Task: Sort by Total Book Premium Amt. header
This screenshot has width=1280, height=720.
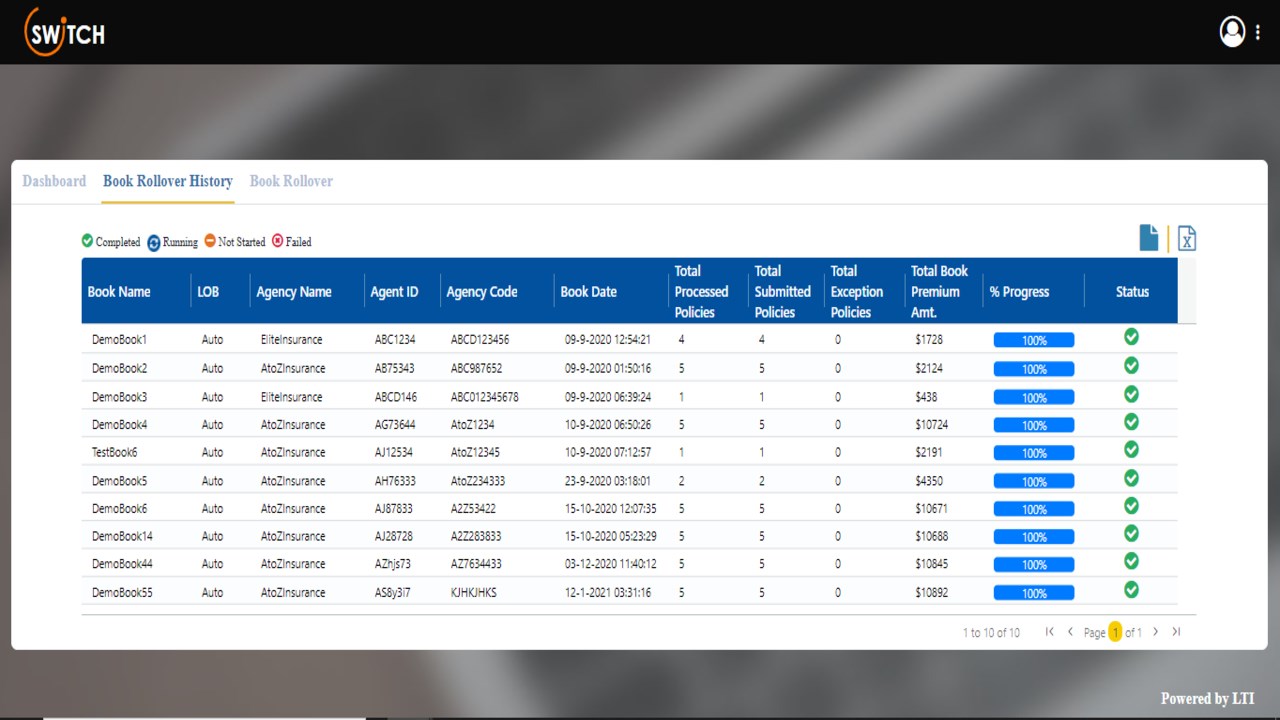Action: (939, 291)
